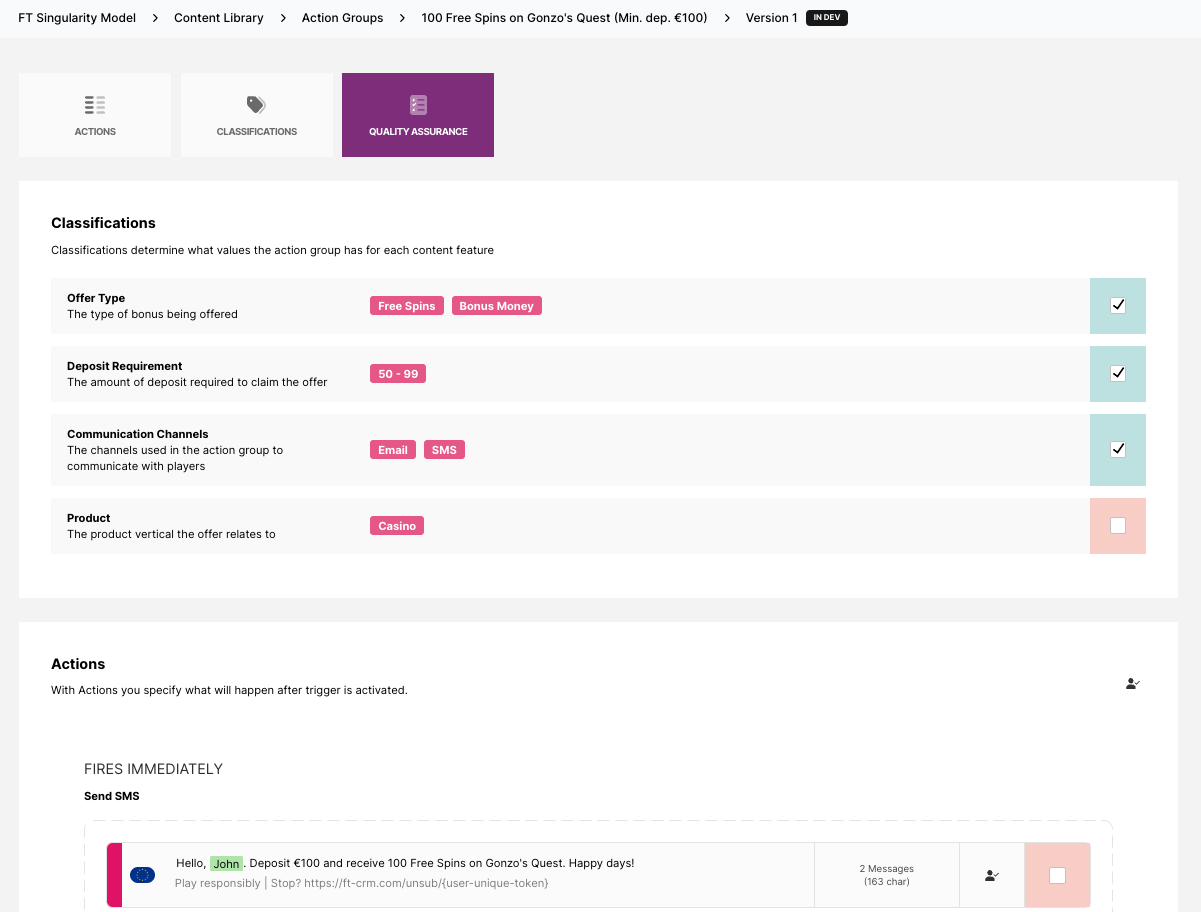Click the EU flag icon in SMS message

pos(142,875)
